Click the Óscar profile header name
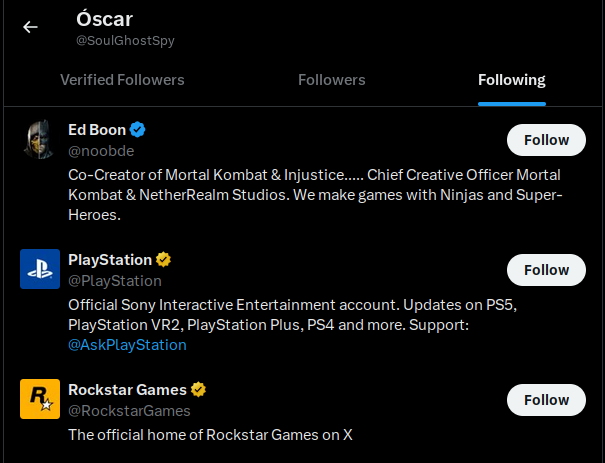 pyautogui.click(x=104, y=19)
